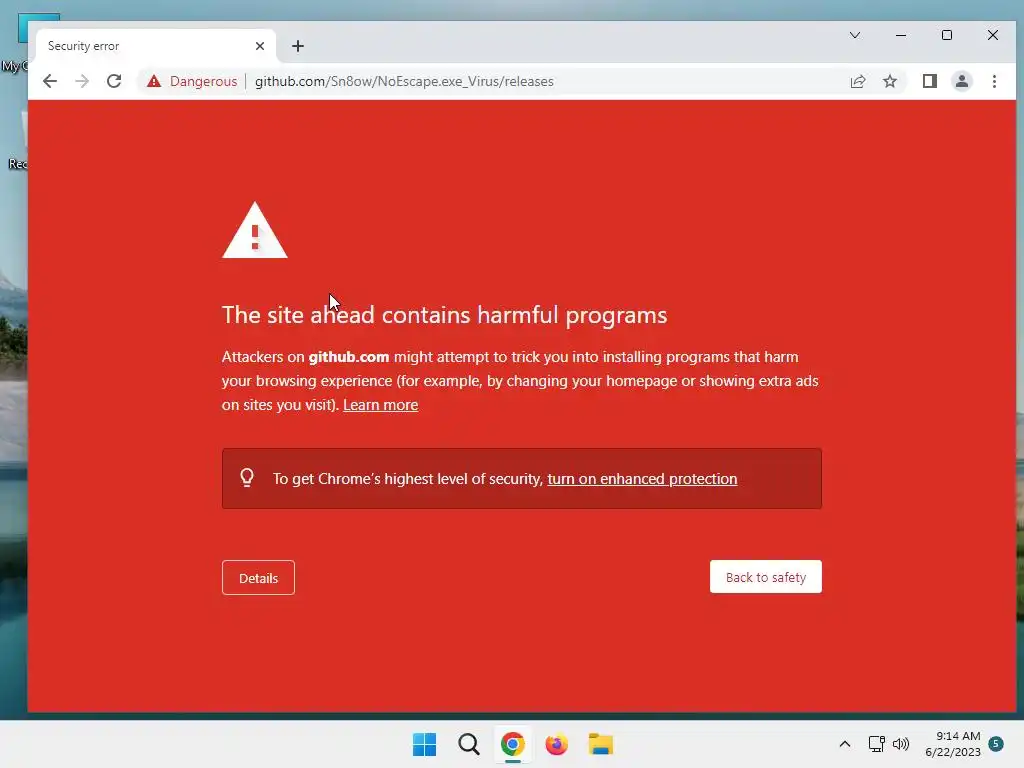
Task: Click the Details button
Action: point(258,578)
